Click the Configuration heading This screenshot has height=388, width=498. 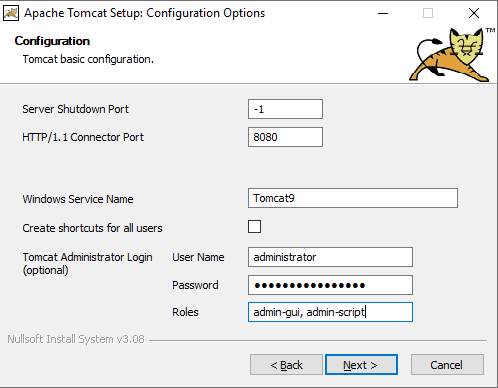(52, 41)
